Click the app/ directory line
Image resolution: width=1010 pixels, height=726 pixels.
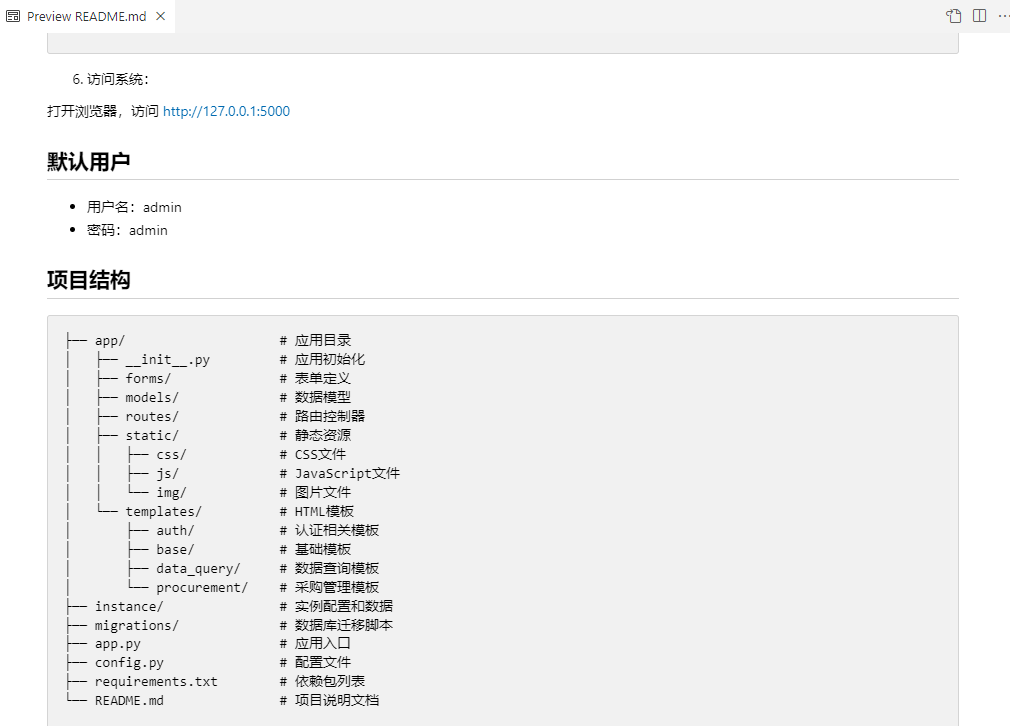(x=110, y=341)
